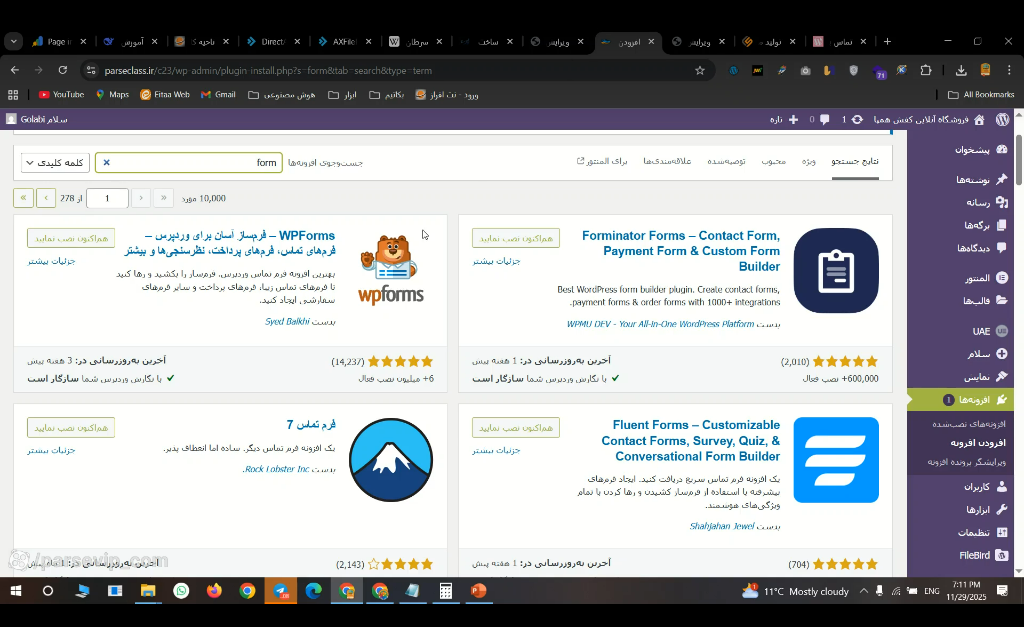Go to the last page of results
The image size is (1024, 627).
[x=24, y=198]
